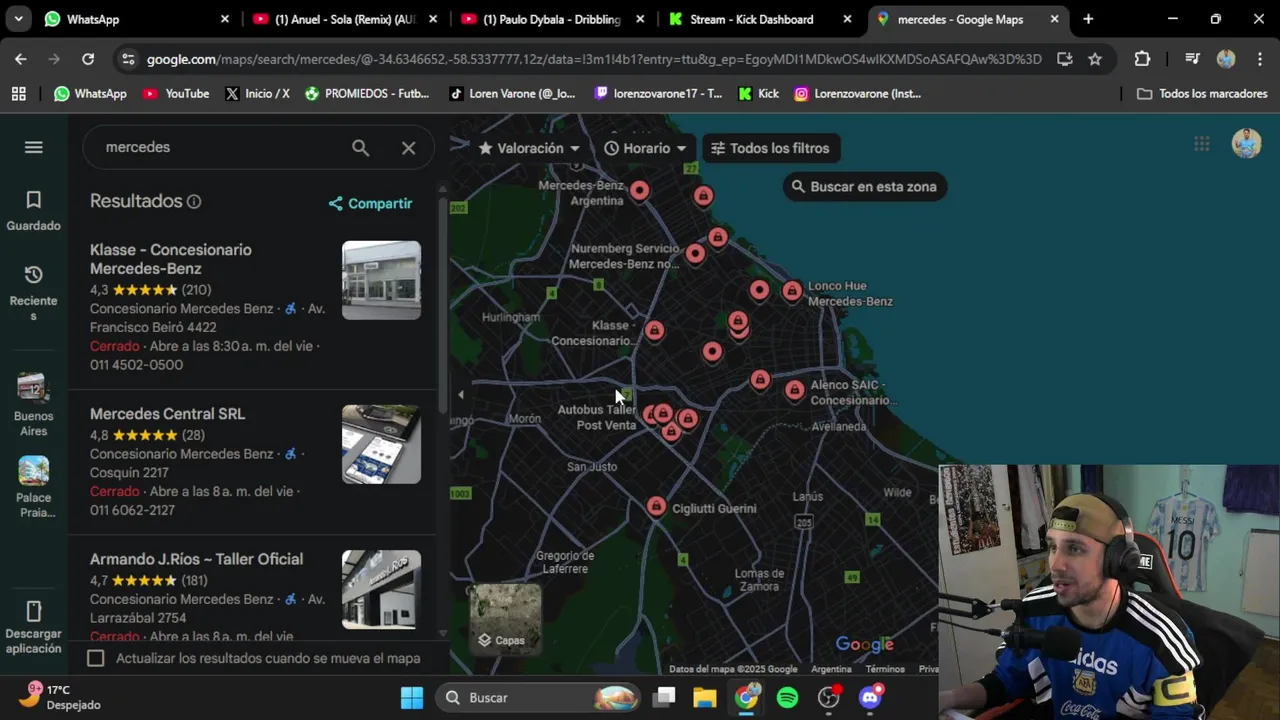Open the Google Maps hamburger menu
The image size is (1280, 720).
pos(33,147)
